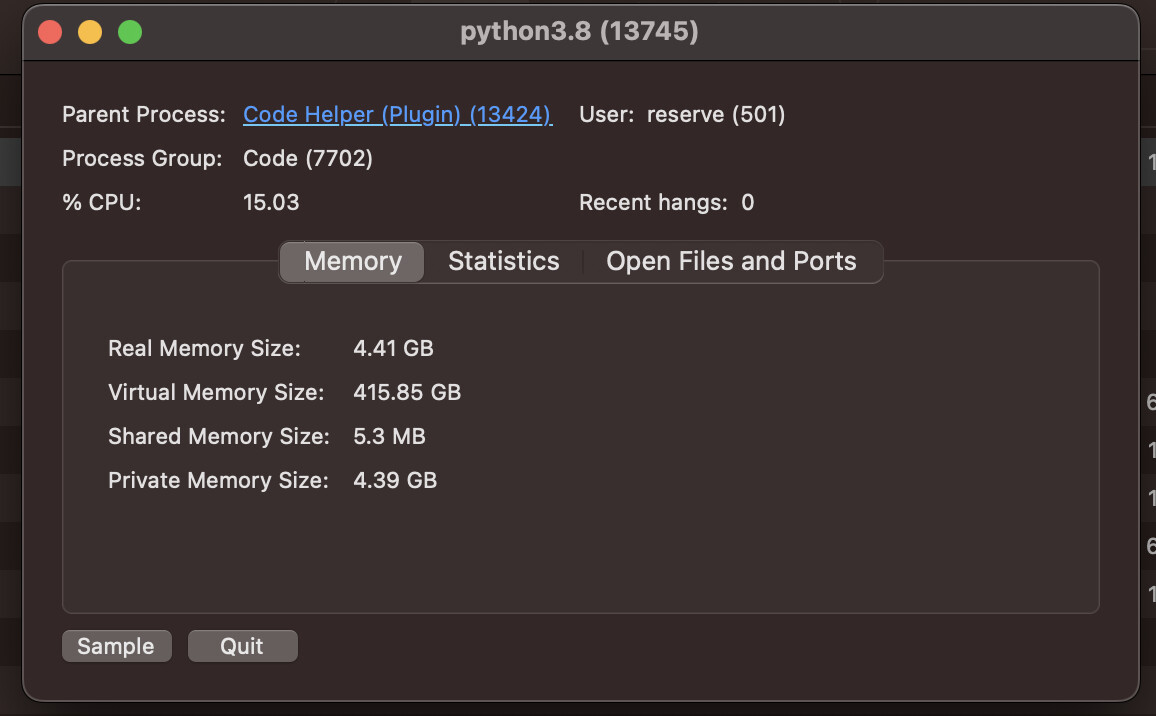The image size is (1156, 716).
Task: Click the python3.8 (13745) window title
Action: [579, 31]
